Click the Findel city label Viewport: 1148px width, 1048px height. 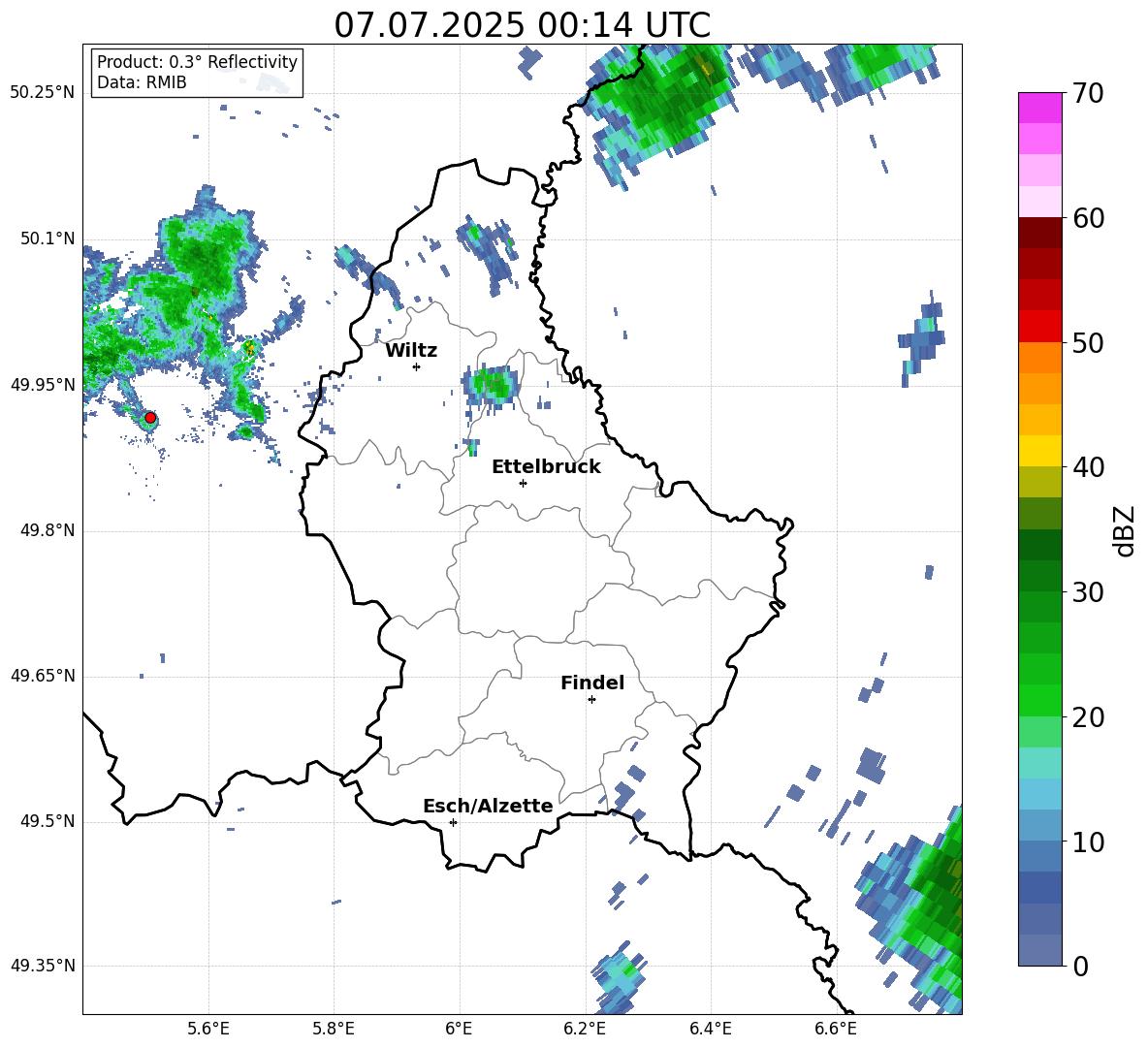(592, 683)
